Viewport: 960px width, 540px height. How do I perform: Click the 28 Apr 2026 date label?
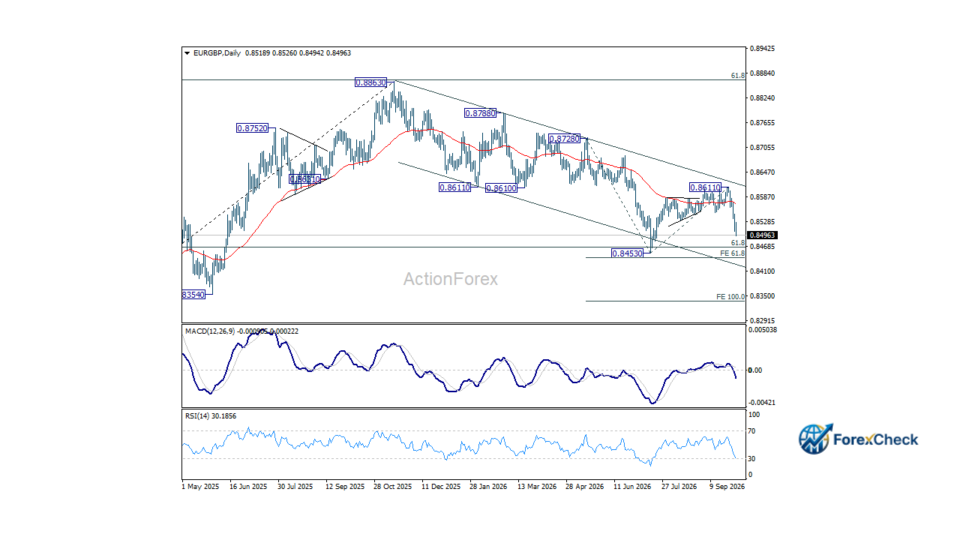(585, 487)
